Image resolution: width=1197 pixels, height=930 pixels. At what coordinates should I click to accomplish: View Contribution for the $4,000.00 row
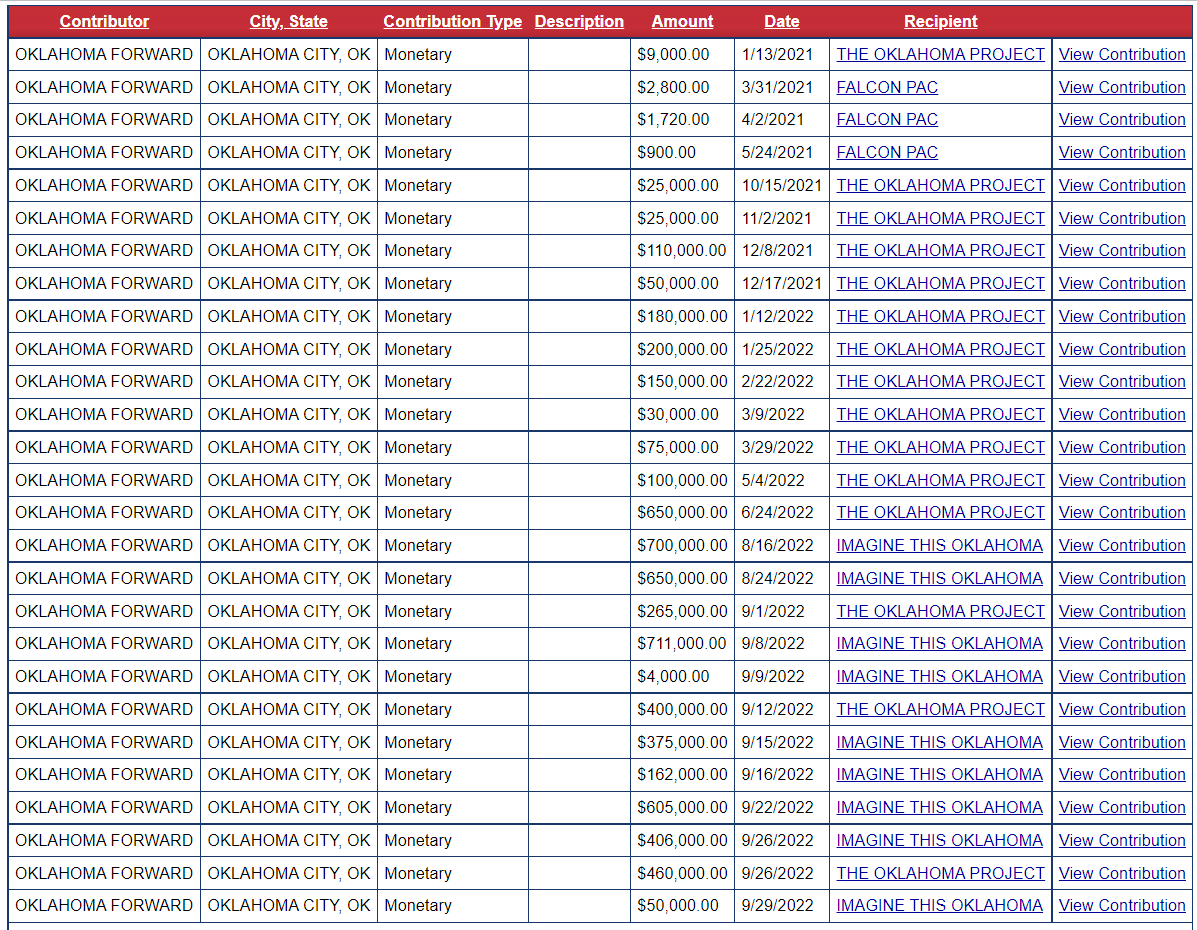click(1122, 677)
